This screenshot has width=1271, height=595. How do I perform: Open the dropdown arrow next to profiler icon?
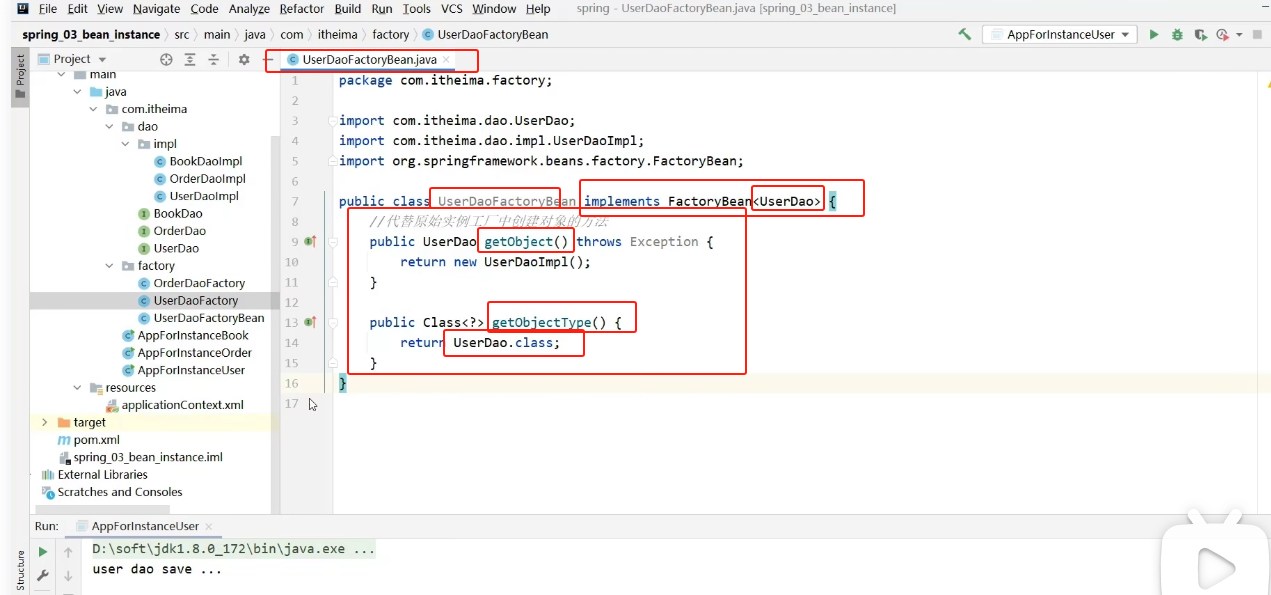(1239, 34)
